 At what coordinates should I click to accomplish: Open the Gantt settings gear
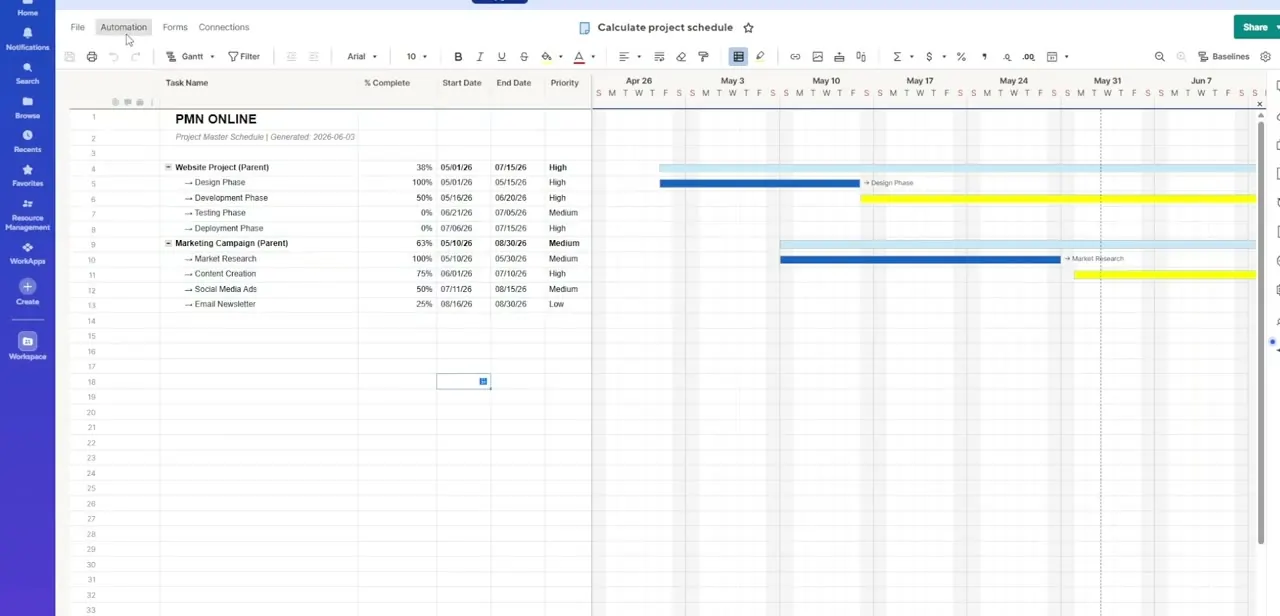(1266, 57)
